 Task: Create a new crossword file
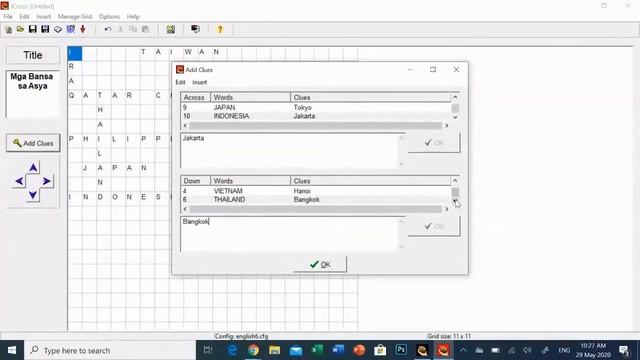(x=8, y=29)
